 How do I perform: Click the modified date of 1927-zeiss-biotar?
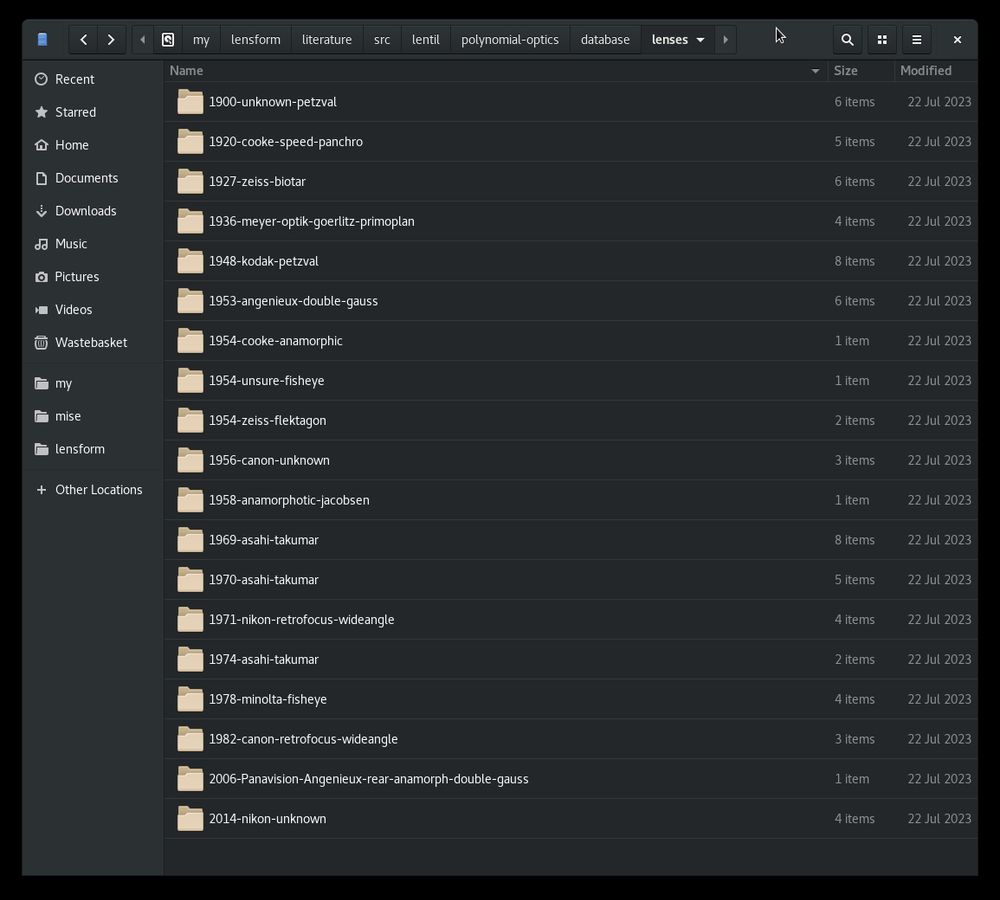click(x=939, y=182)
